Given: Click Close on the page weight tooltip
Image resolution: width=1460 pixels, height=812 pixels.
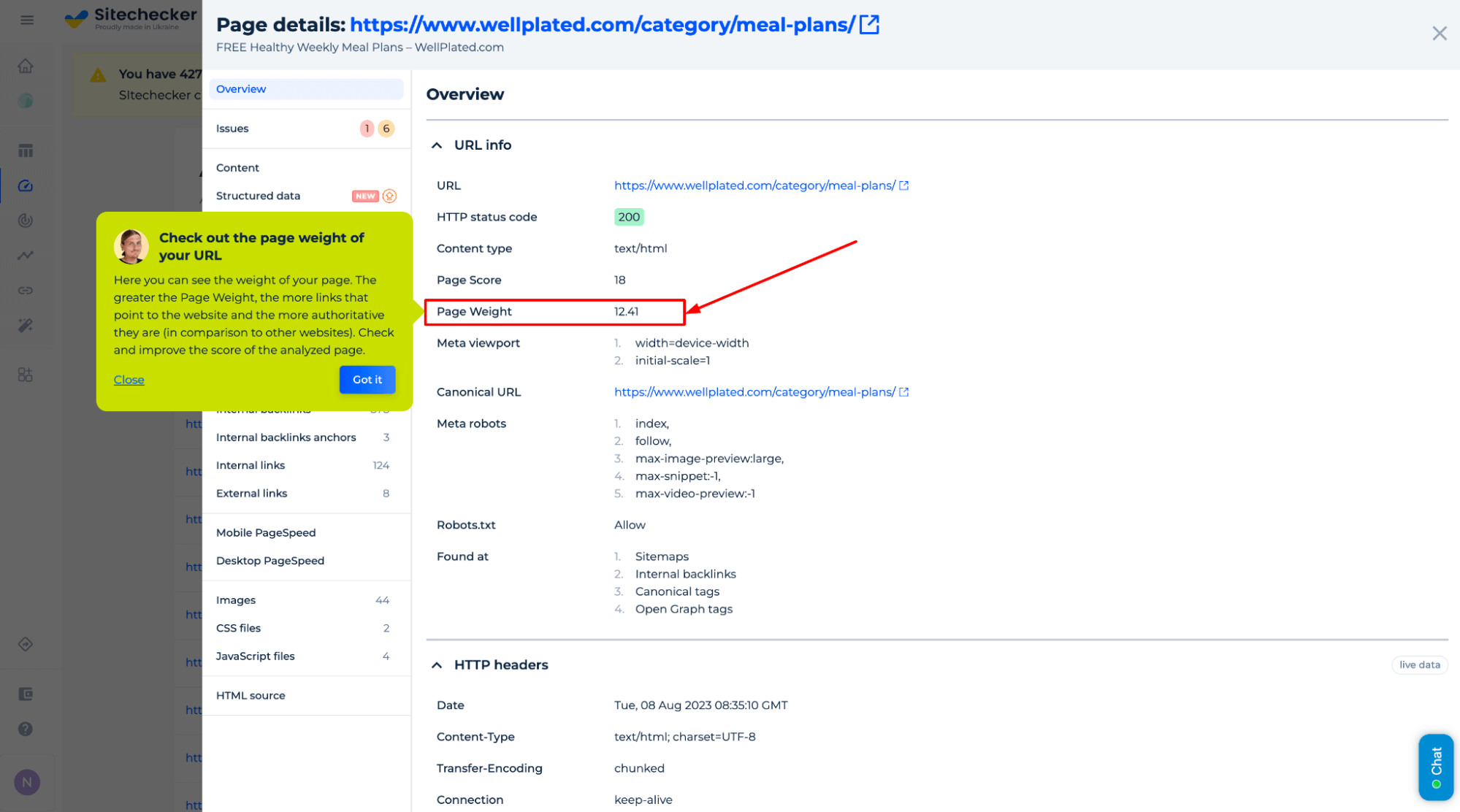Looking at the screenshot, I should [x=128, y=379].
